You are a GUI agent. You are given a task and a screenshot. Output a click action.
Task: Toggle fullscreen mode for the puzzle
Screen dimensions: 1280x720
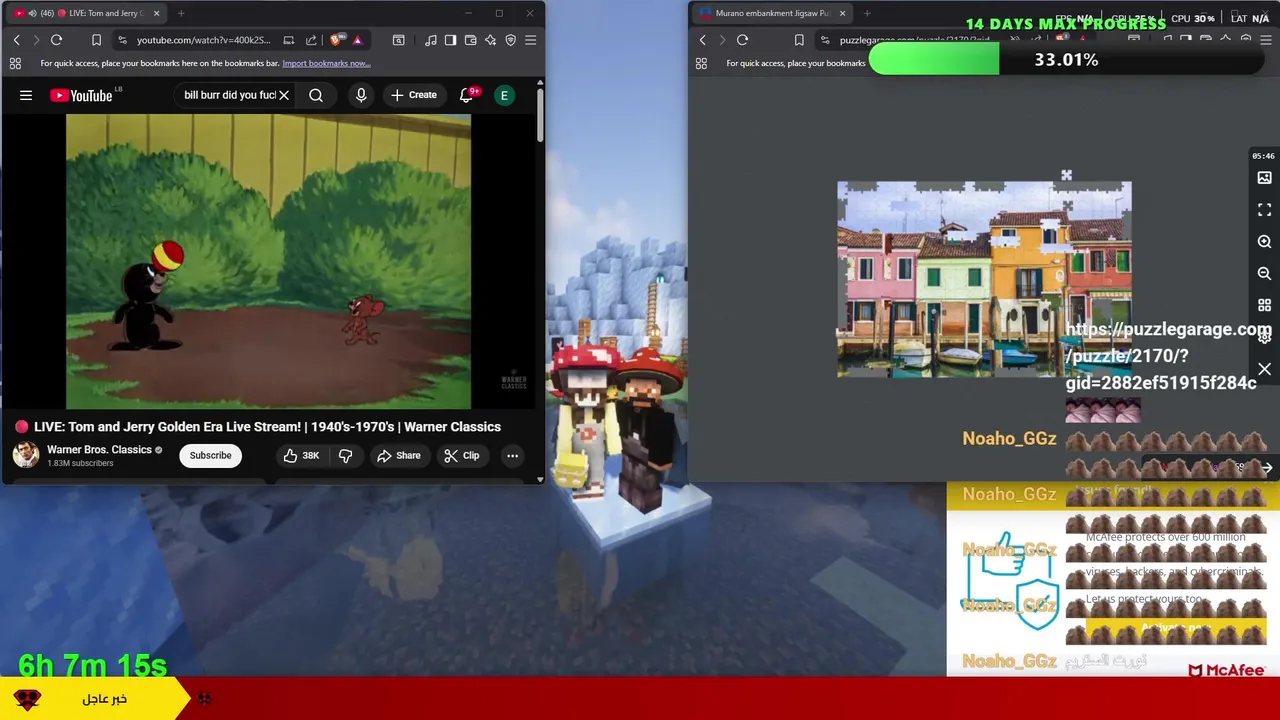click(x=1264, y=210)
